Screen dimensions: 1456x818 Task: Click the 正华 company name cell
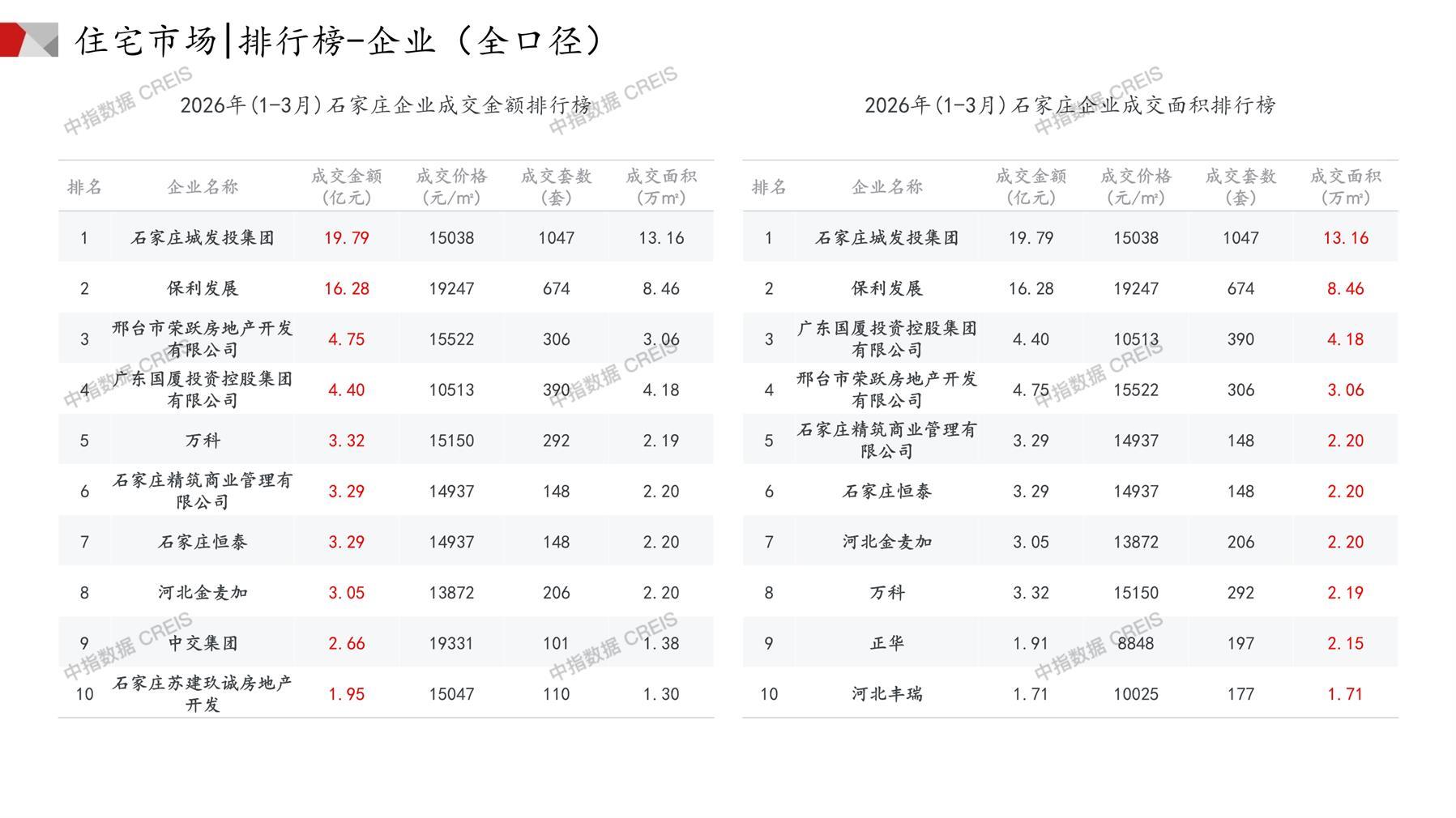tap(886, 643)
